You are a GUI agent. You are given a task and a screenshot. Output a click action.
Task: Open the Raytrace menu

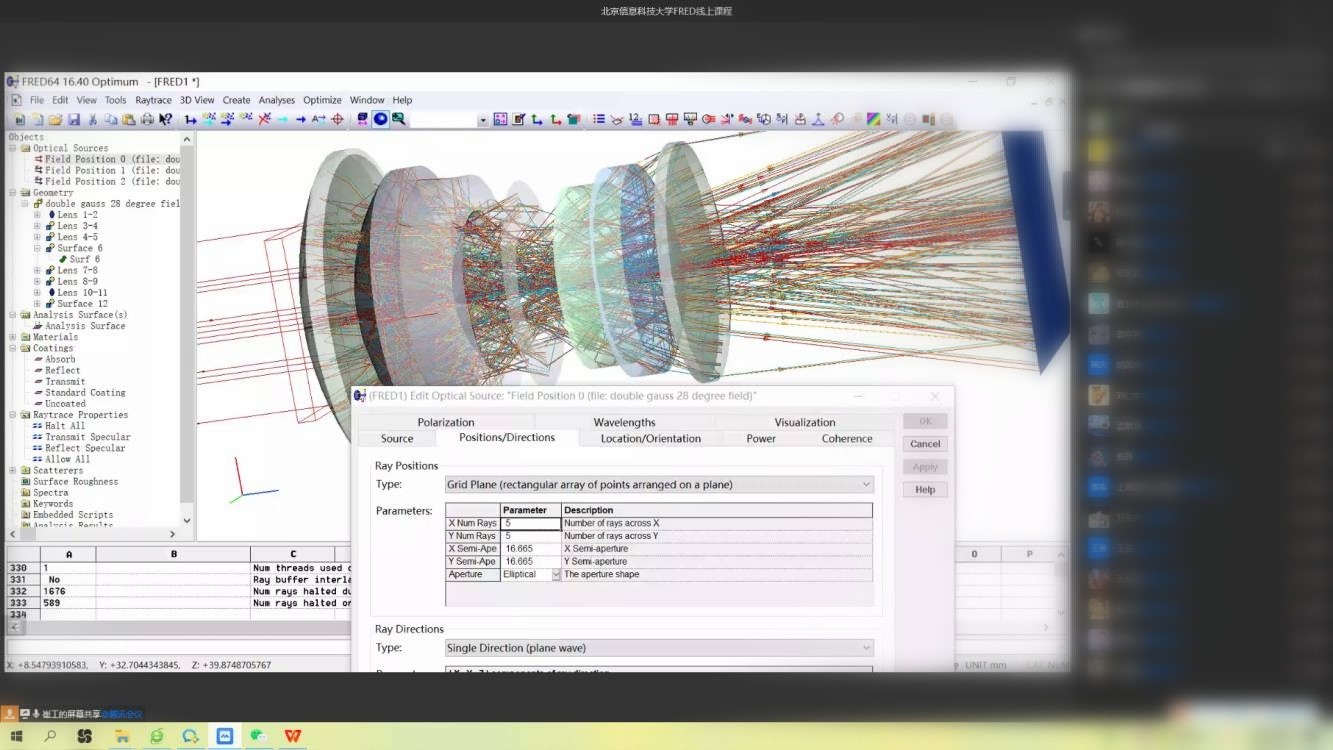(153, 100)
